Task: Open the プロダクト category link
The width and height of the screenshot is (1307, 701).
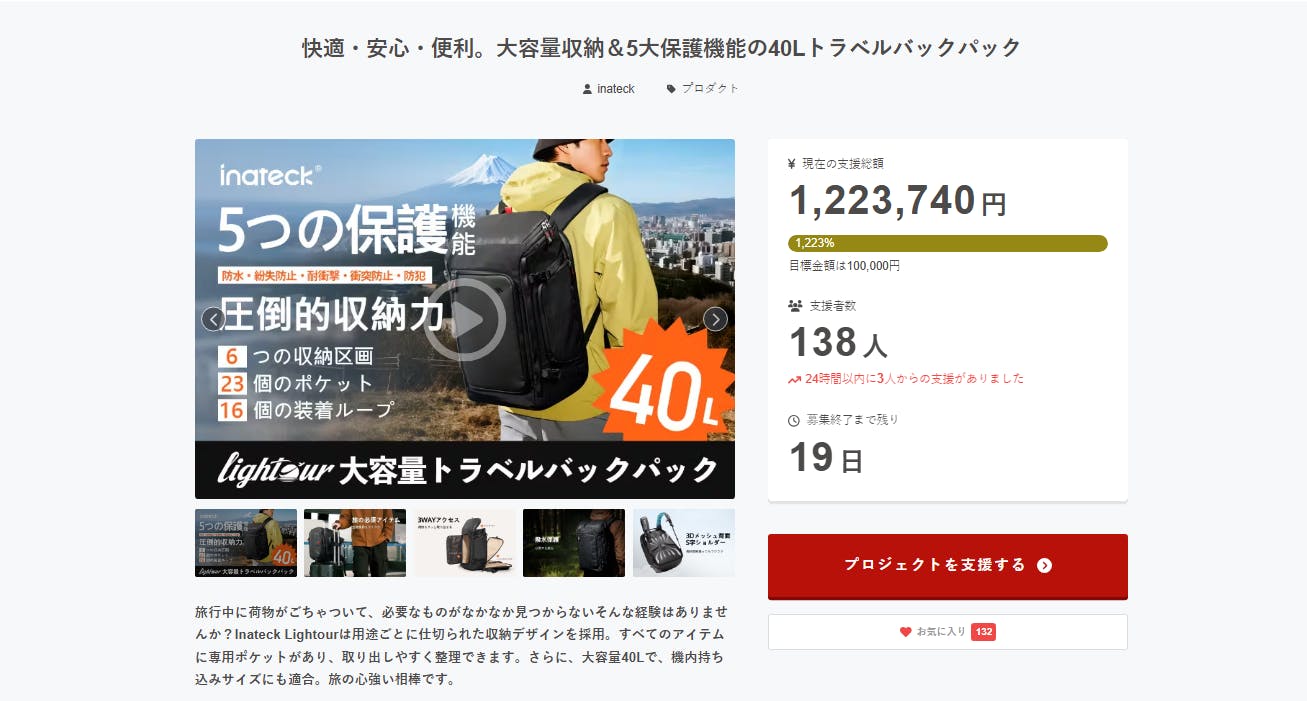Action: 710,89
